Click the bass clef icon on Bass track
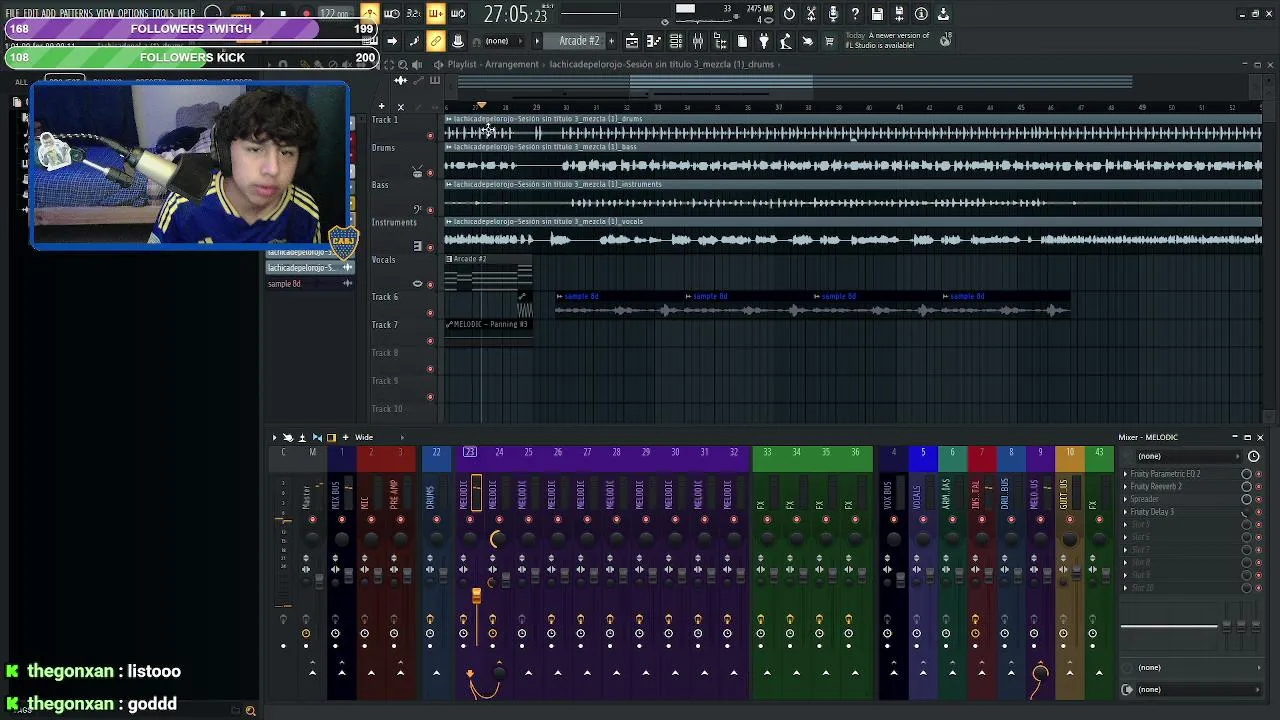Image resolution: width=1280 pixels, height=720 pixels. pos(417,209)
